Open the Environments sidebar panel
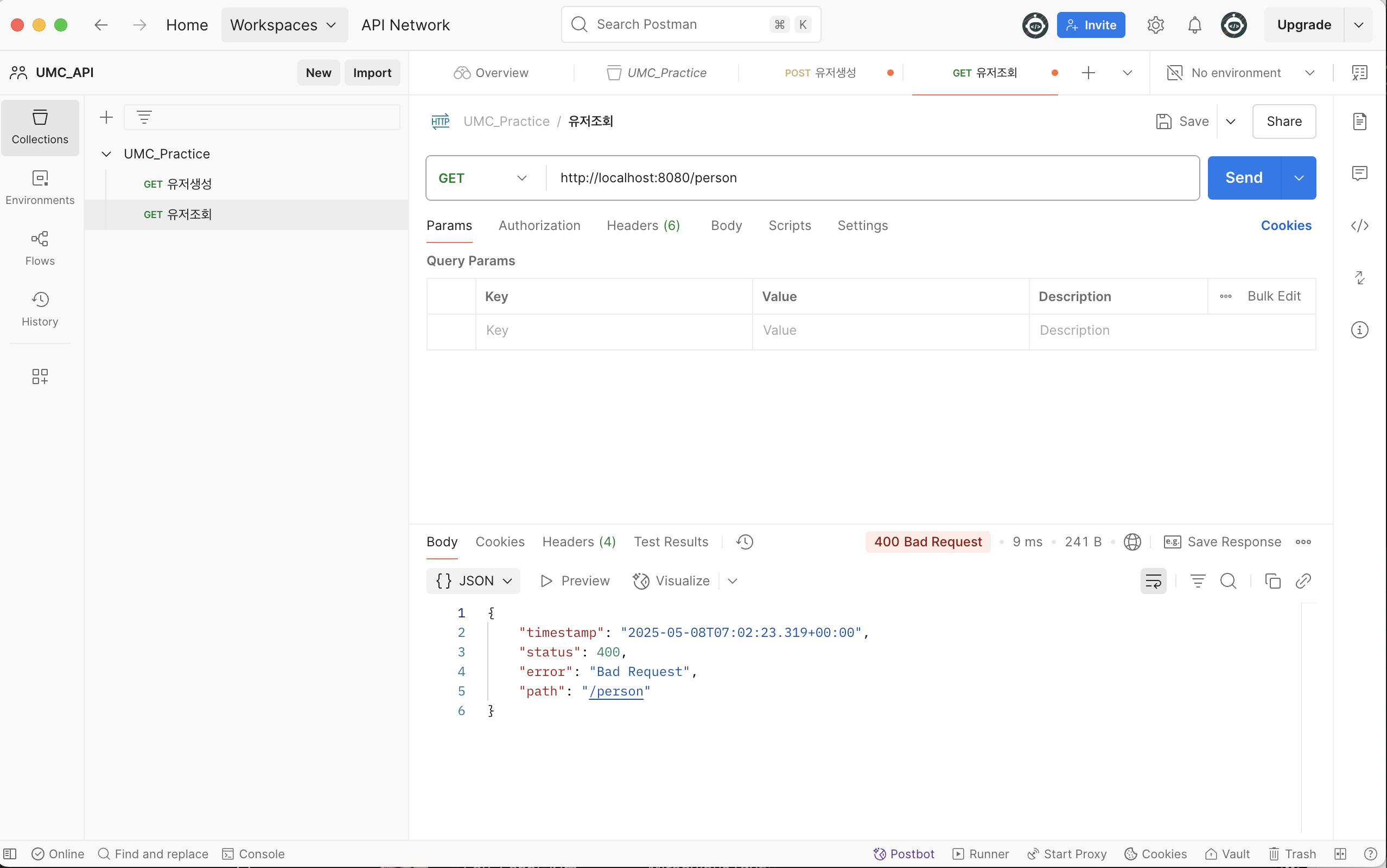 (x=40, y=187)
